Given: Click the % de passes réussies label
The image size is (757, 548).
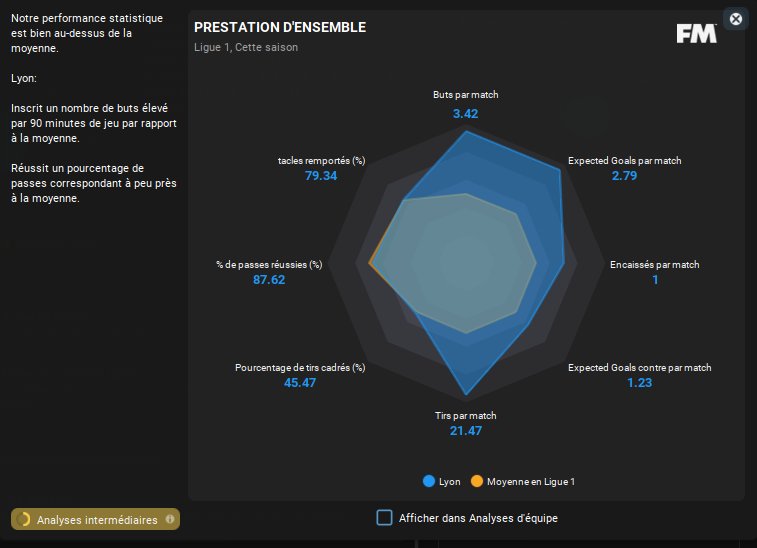Looking at the screenshot, I should [269, 265].
